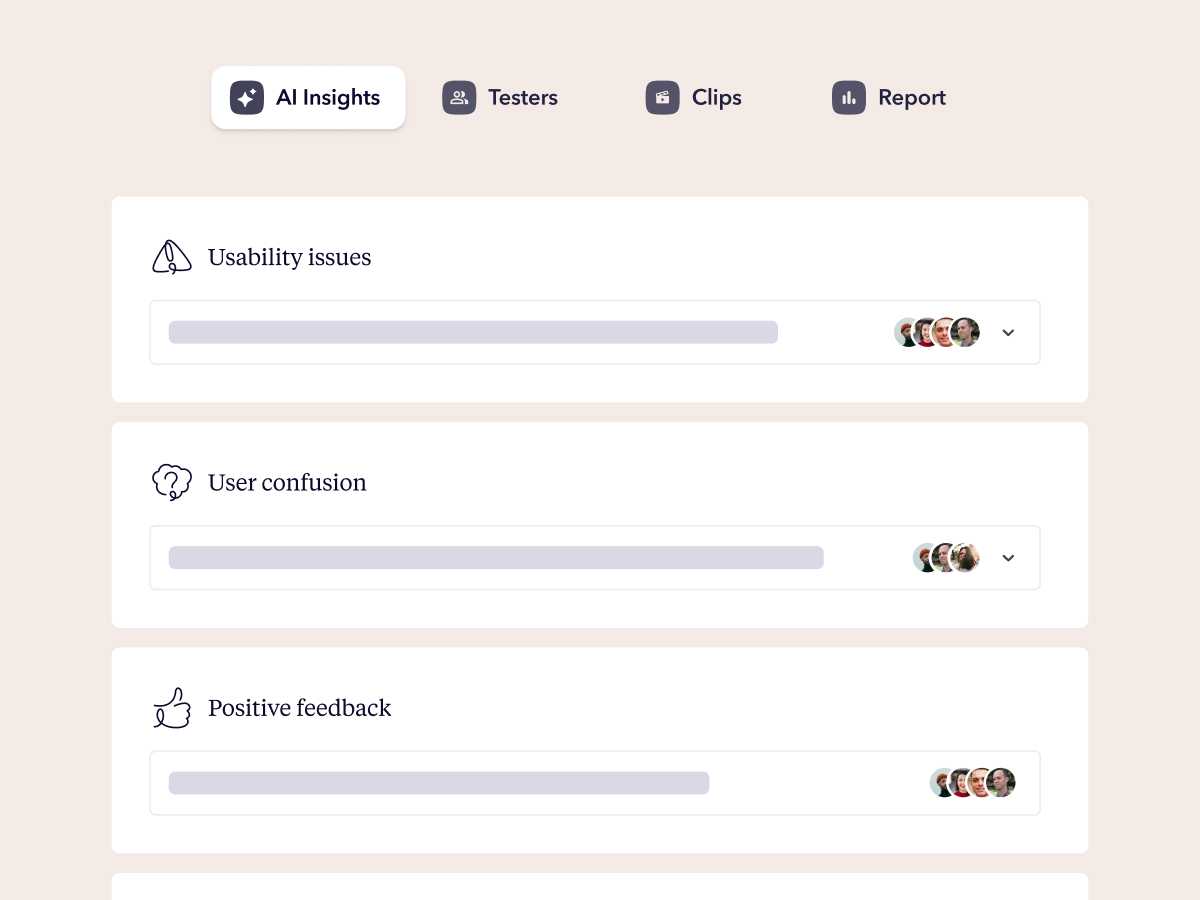Click the warning triangle beside Usability issues
Viewport: 1200px width, 900px height.
[x=171, y=256]
